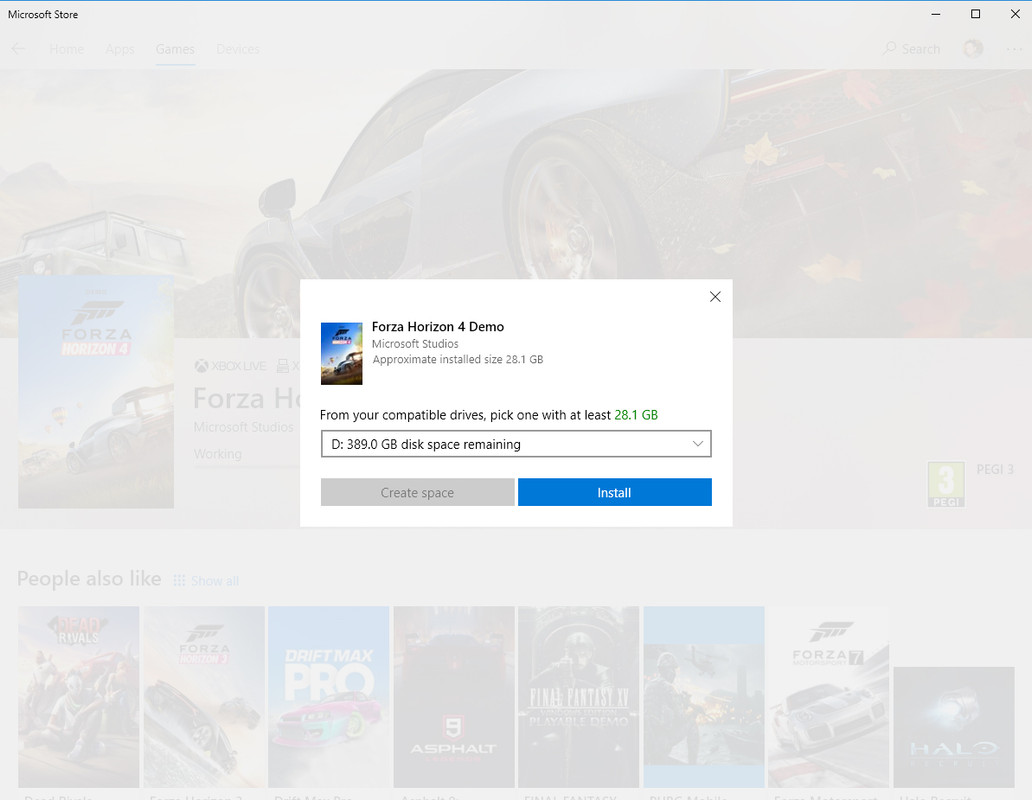Click Microsoft Studios publisher link on page
Viewport: 1032px width, 800px height.
[x=244, y=427]
